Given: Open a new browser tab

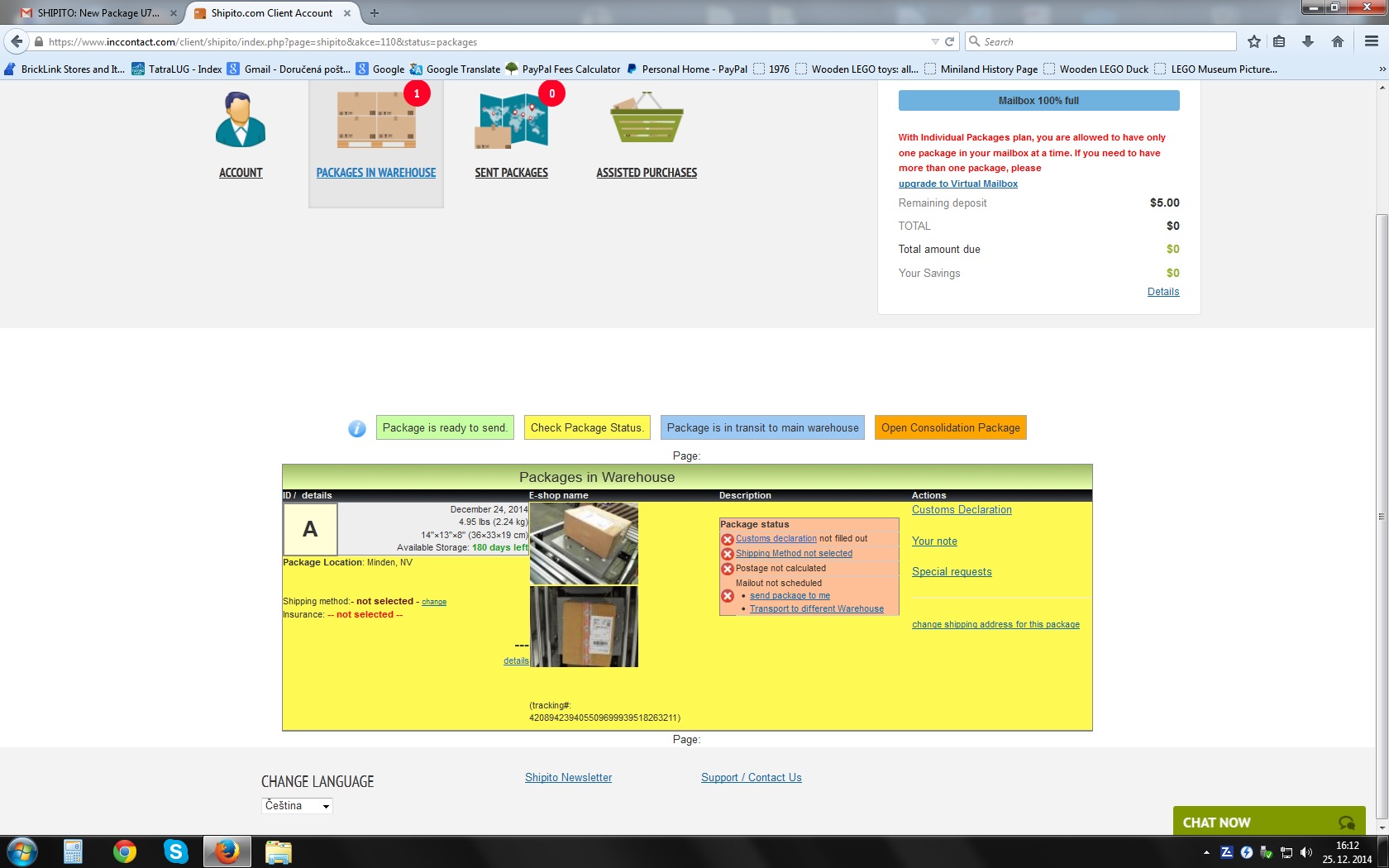Looking at the screenshot, I should point(375,13).
